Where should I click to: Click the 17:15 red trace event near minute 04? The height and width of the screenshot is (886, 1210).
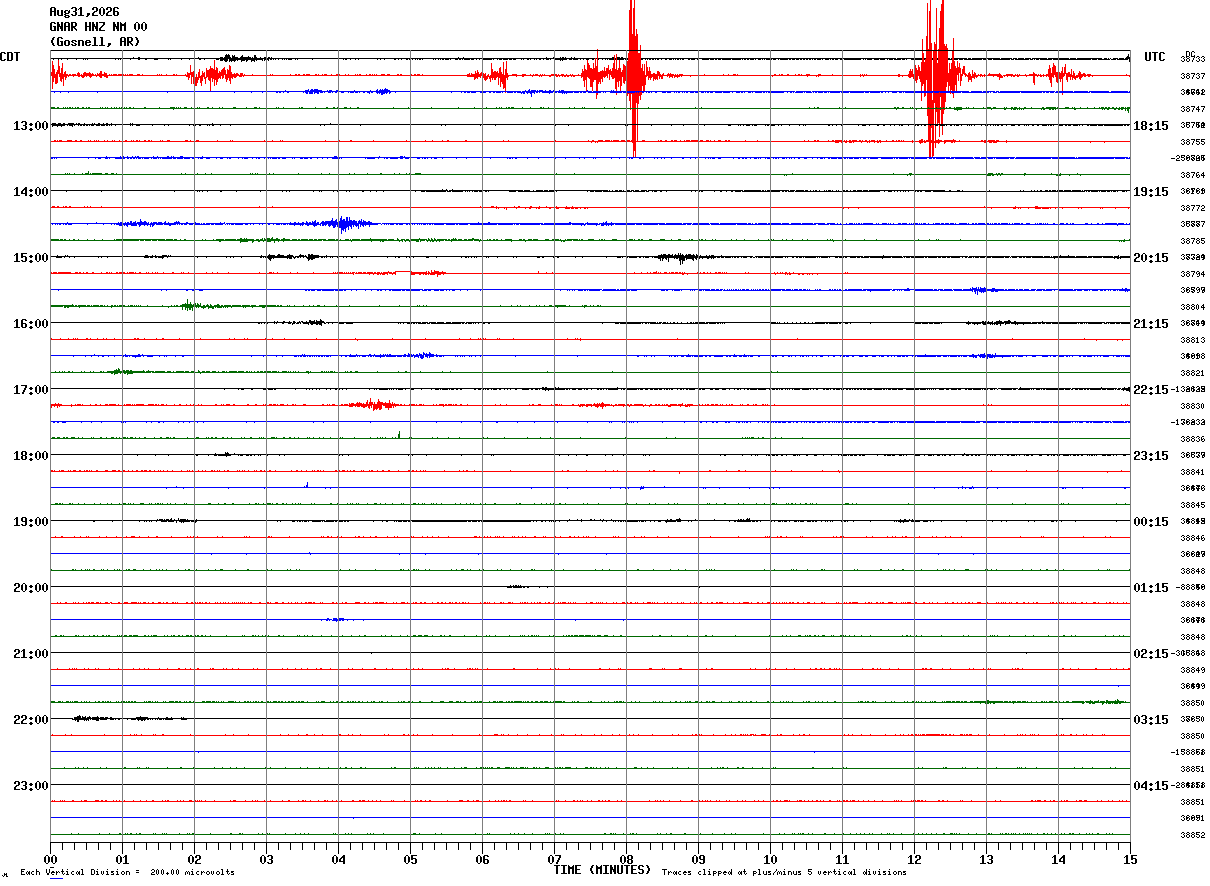click(372, 405)
